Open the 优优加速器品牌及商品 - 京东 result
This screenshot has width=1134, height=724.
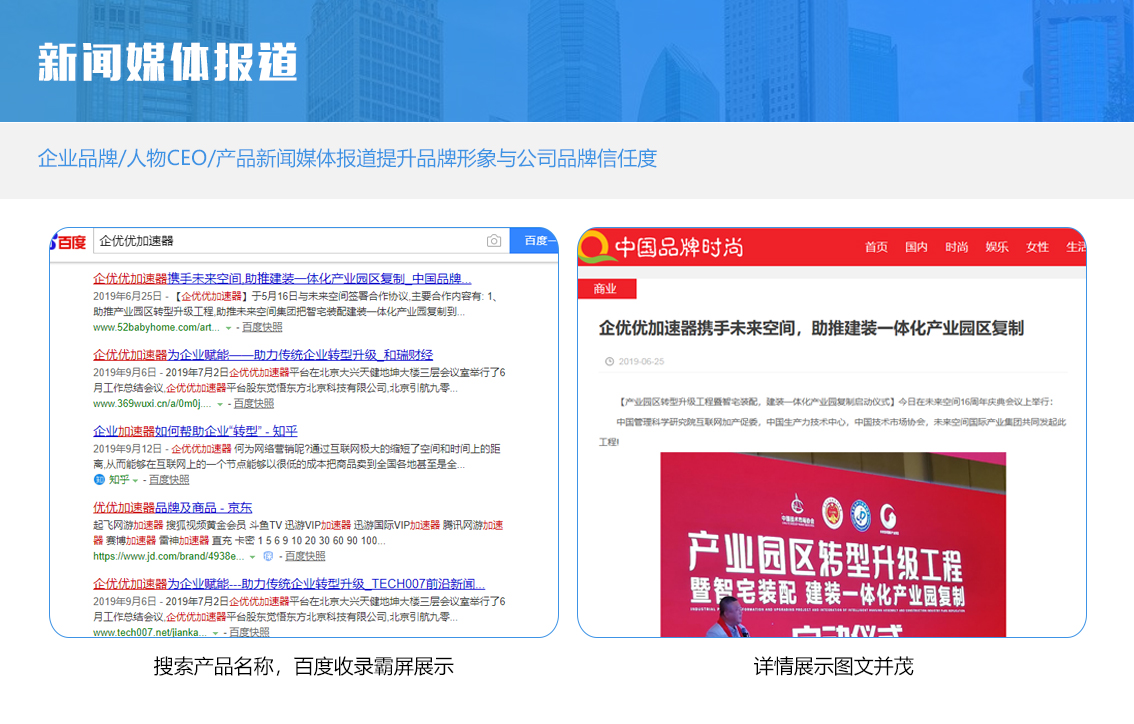[173, 508]
